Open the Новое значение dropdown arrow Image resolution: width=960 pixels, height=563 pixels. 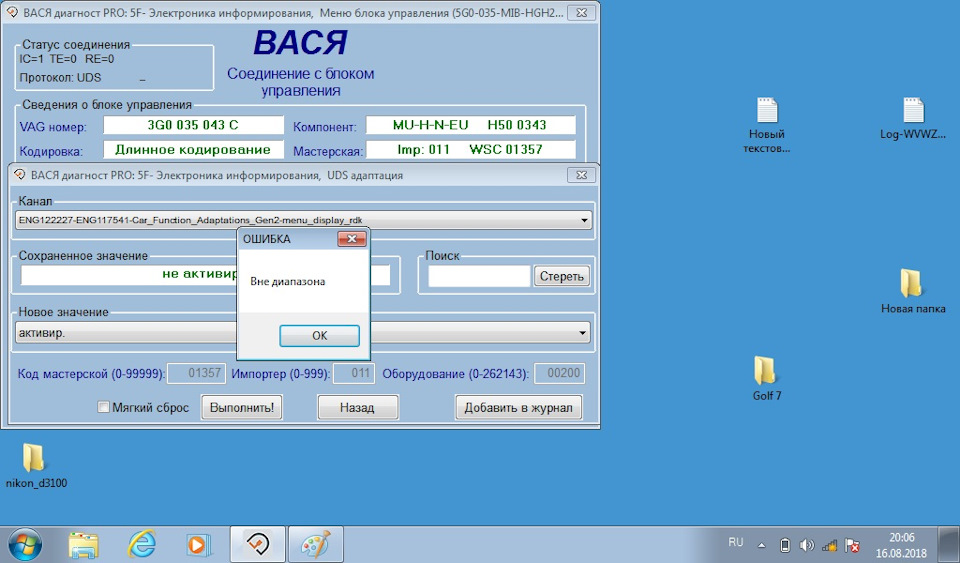click(x=582, y=334)
